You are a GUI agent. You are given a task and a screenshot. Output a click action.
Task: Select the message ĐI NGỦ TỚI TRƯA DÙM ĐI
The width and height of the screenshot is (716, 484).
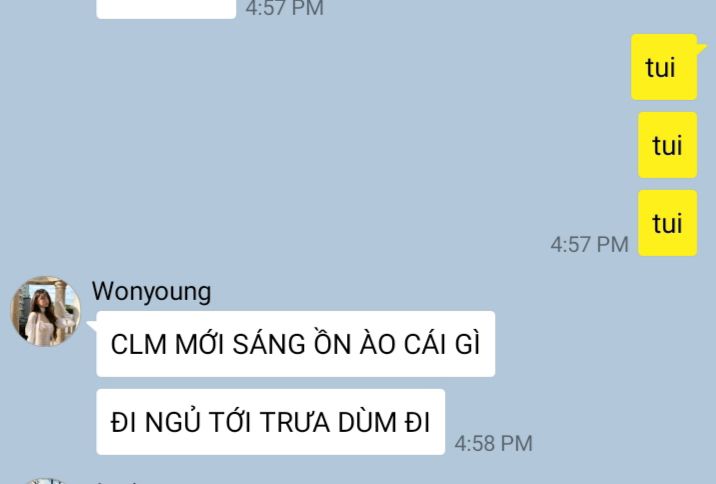(270, 422)
